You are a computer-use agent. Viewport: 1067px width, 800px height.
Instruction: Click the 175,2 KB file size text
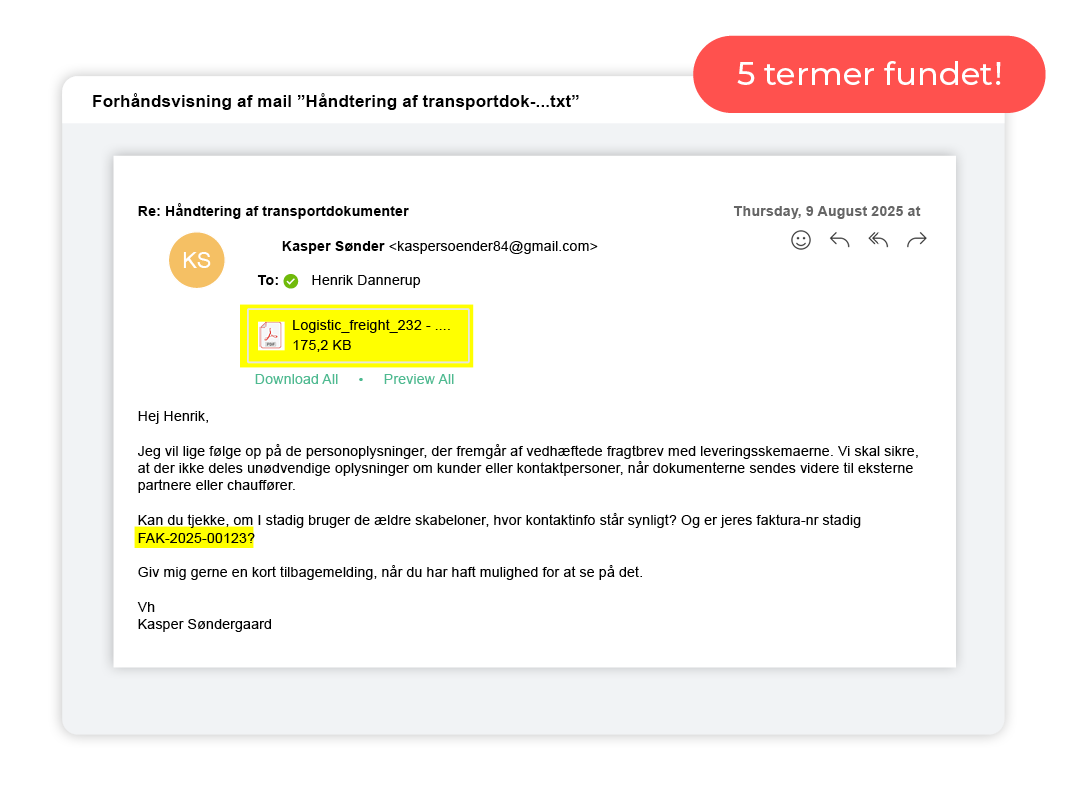pos(322,346)
